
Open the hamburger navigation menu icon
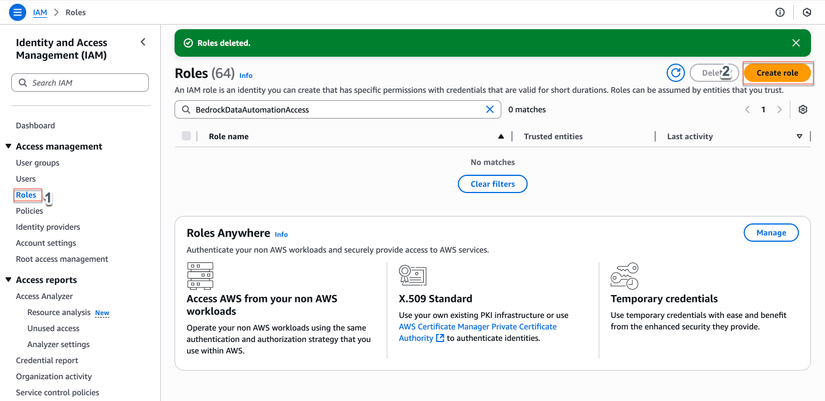[x=17, y=12]
